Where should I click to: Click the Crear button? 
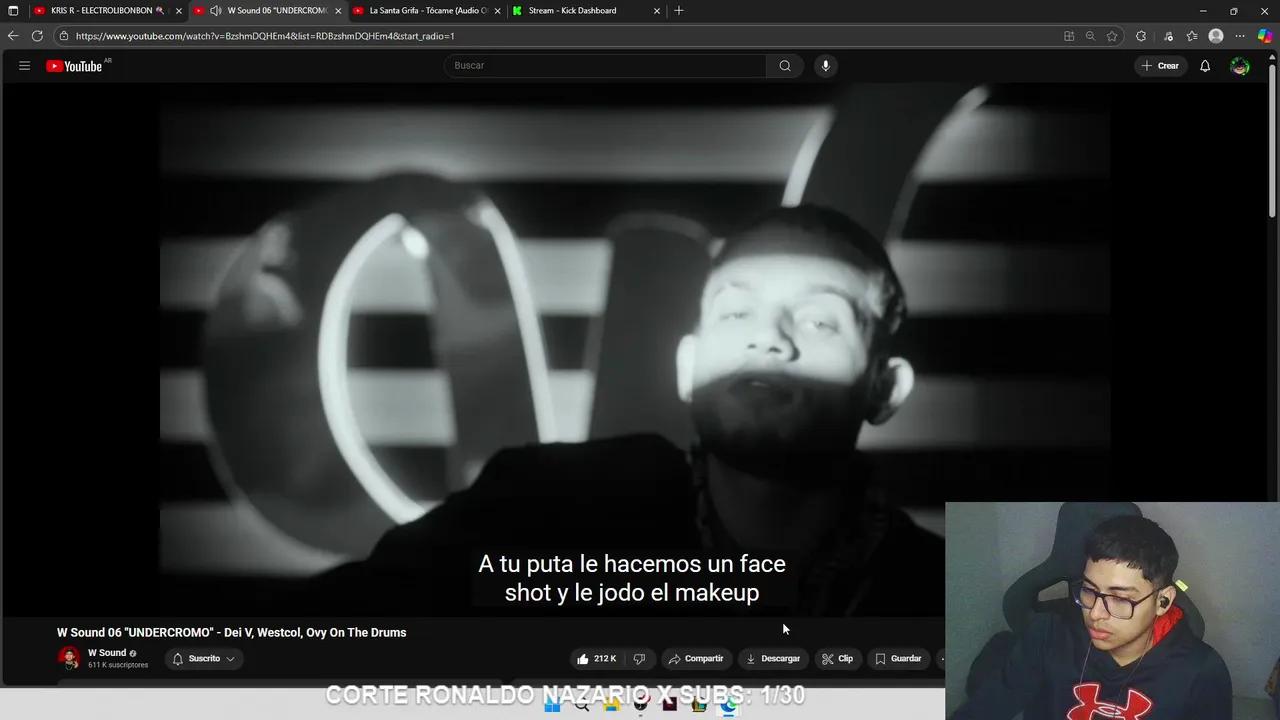(x=1160, y=66)
